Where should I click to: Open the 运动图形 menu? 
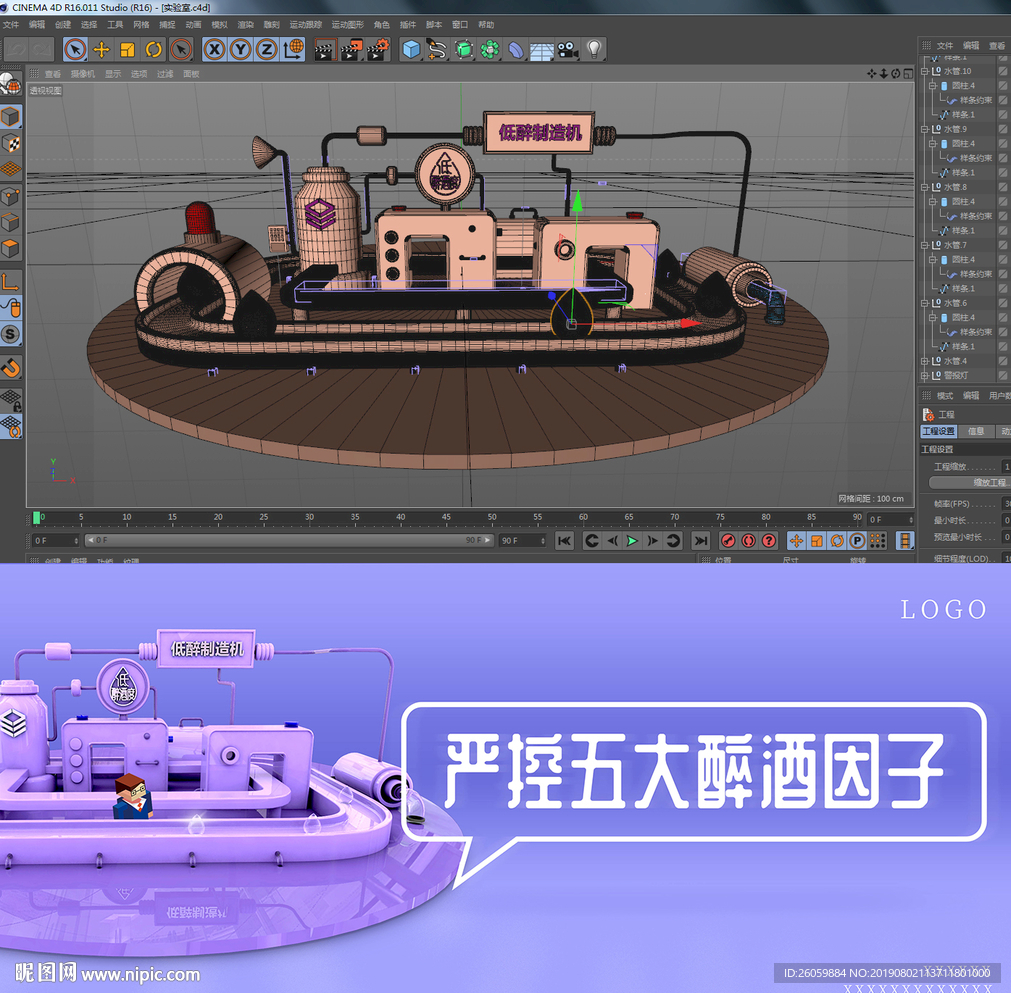click(348, 25)
